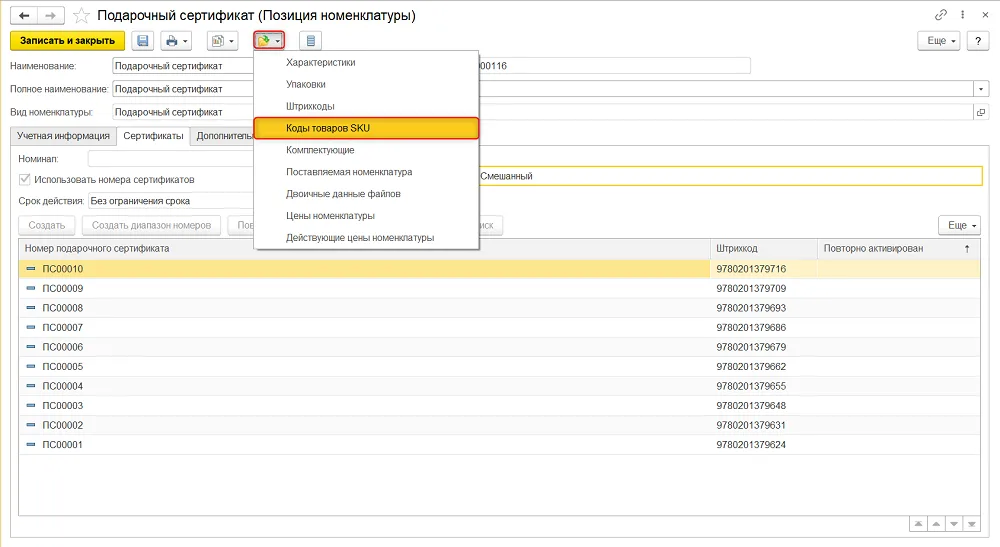Viewport: 1000px width, 547px height.
Task: Choose 'Штрихкоды' menu item
Action: pos(366,106)
